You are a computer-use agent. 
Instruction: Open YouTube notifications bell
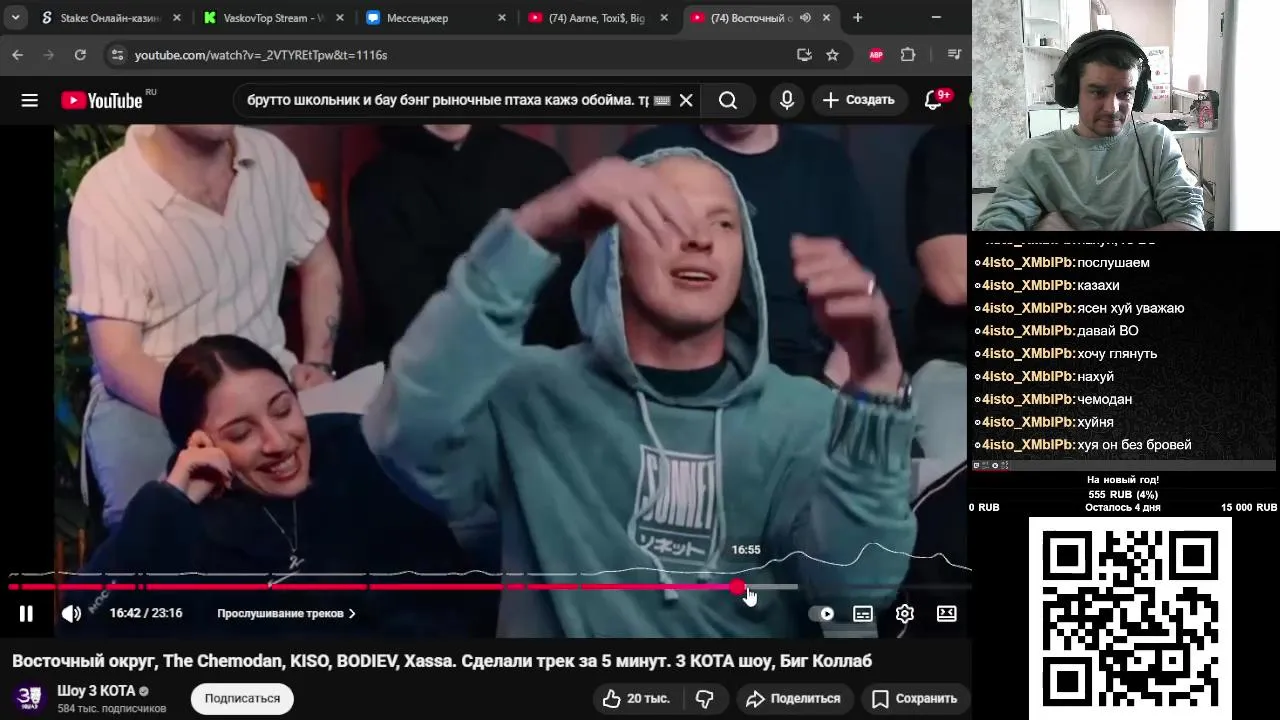[933, 100]
